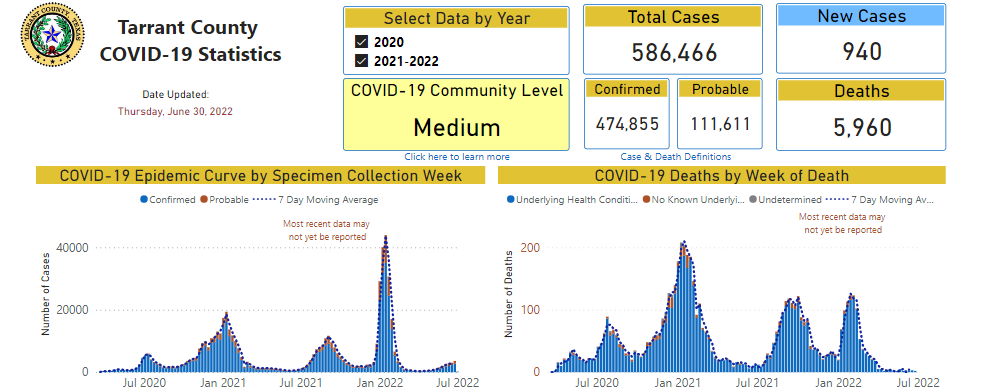Click the 200 y-axis label in deaths chart
Viewport: 992px width, 392px height.
pyautogui.click(x=530, y=248)
